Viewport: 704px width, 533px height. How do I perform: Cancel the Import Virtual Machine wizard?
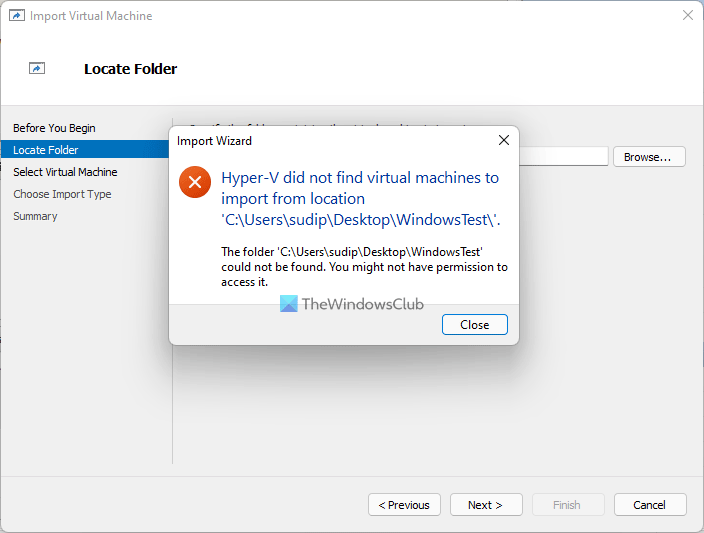tap(650, 505)
